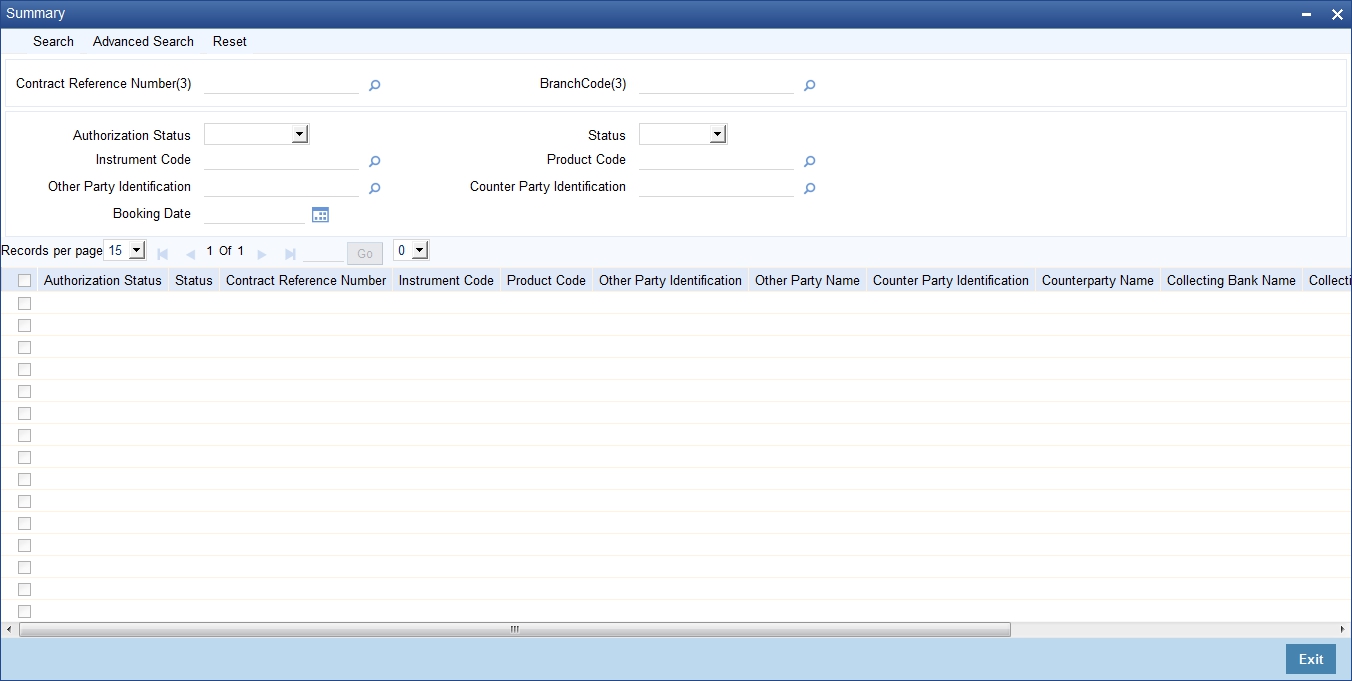Go to first page of records
1352x681 pixels.
click(x=162, y=254)
